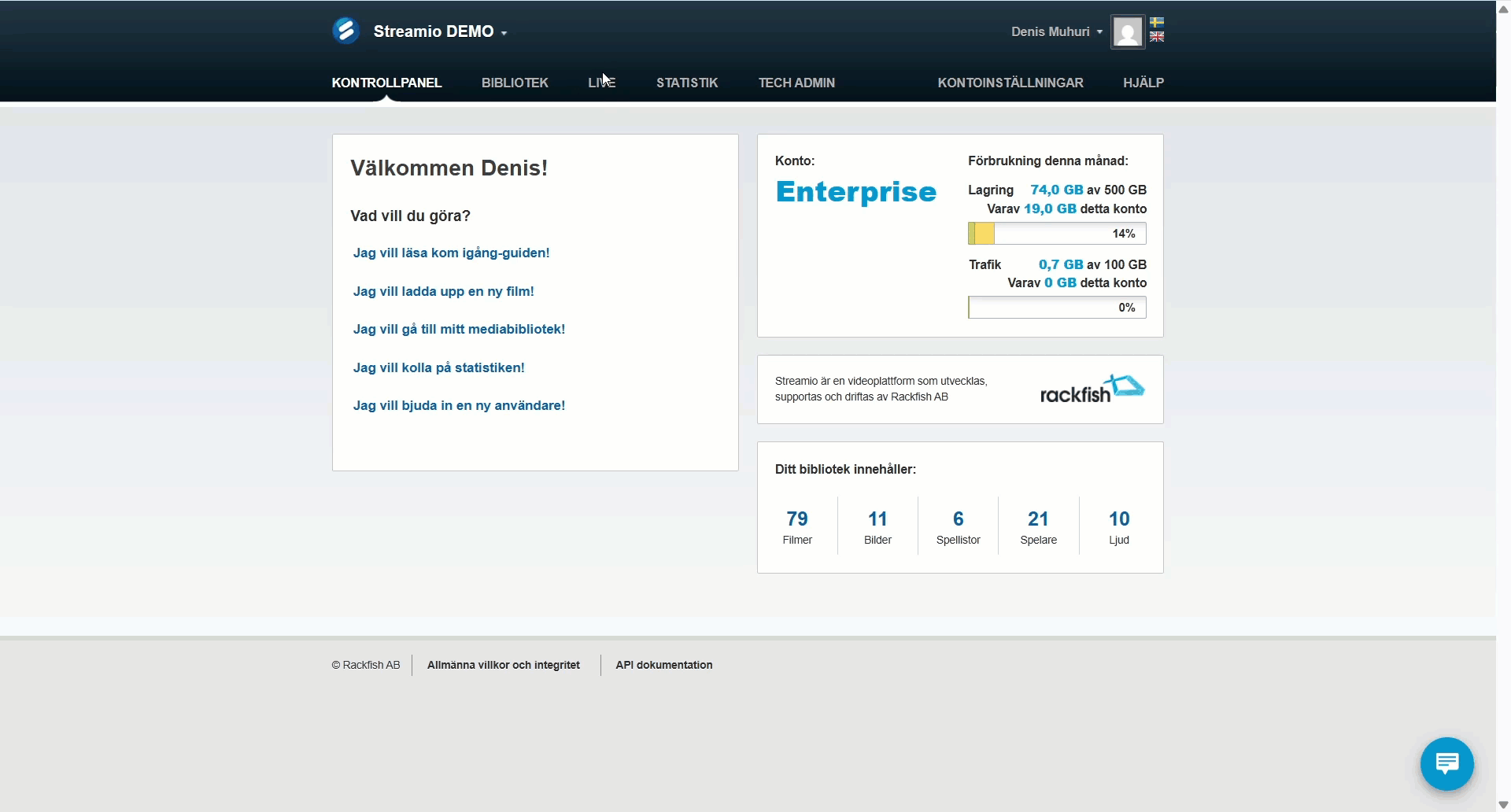Click 'Jag vill kolla på statistiken!'
Viewport: 1511px width, 812px height.
coord(438,367)
